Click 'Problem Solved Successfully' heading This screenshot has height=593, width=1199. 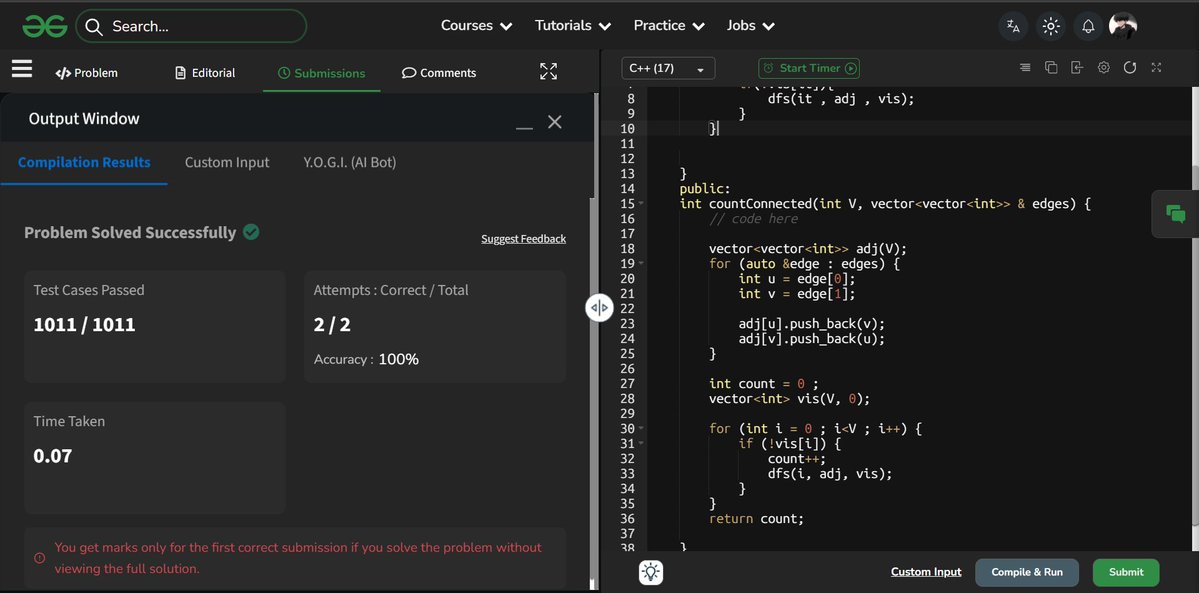coord(130,232)
